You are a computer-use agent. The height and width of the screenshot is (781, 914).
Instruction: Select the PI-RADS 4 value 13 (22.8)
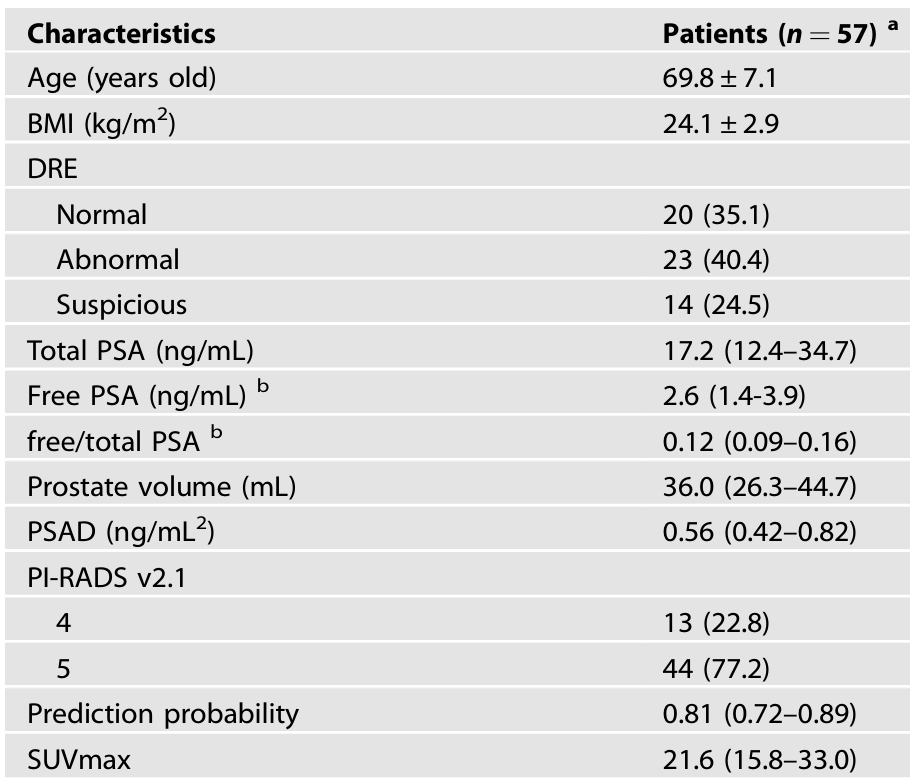click(716, 623)
